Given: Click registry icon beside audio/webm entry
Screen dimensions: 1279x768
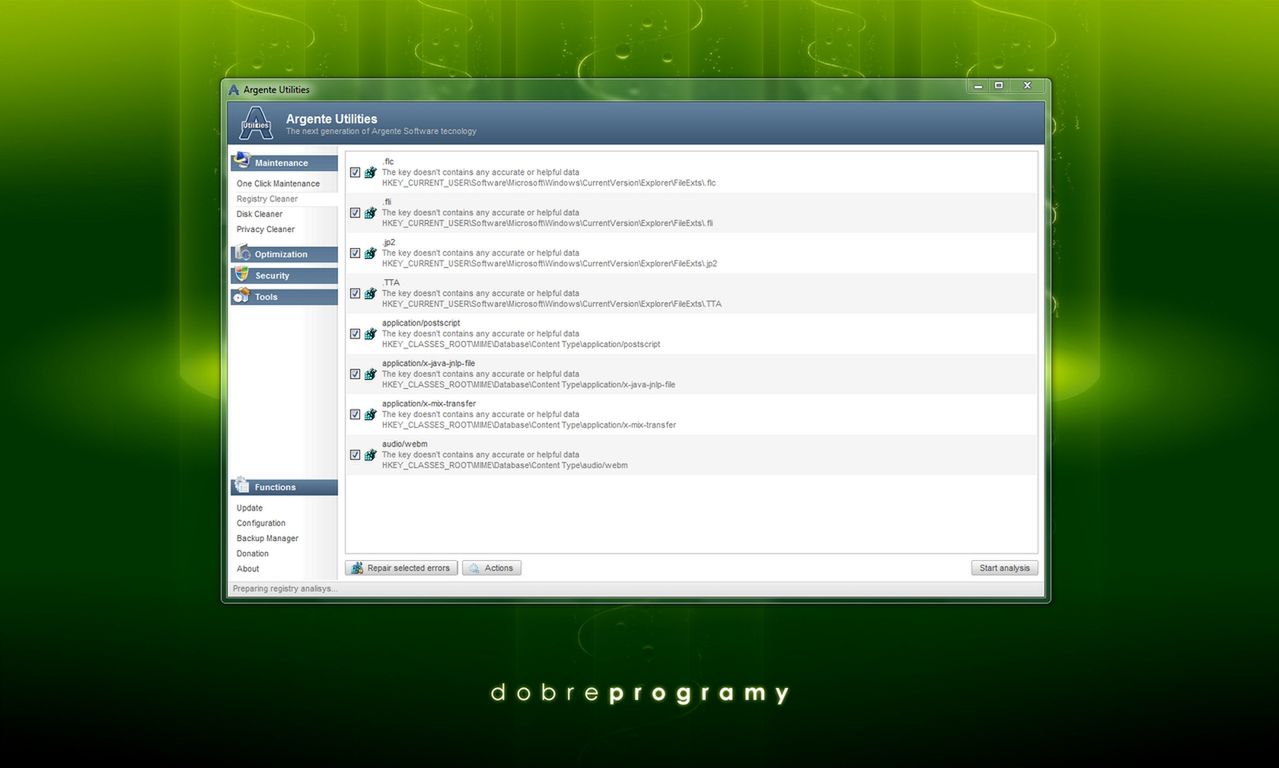Looking at the screenshot, I should (x=370, y=455).
